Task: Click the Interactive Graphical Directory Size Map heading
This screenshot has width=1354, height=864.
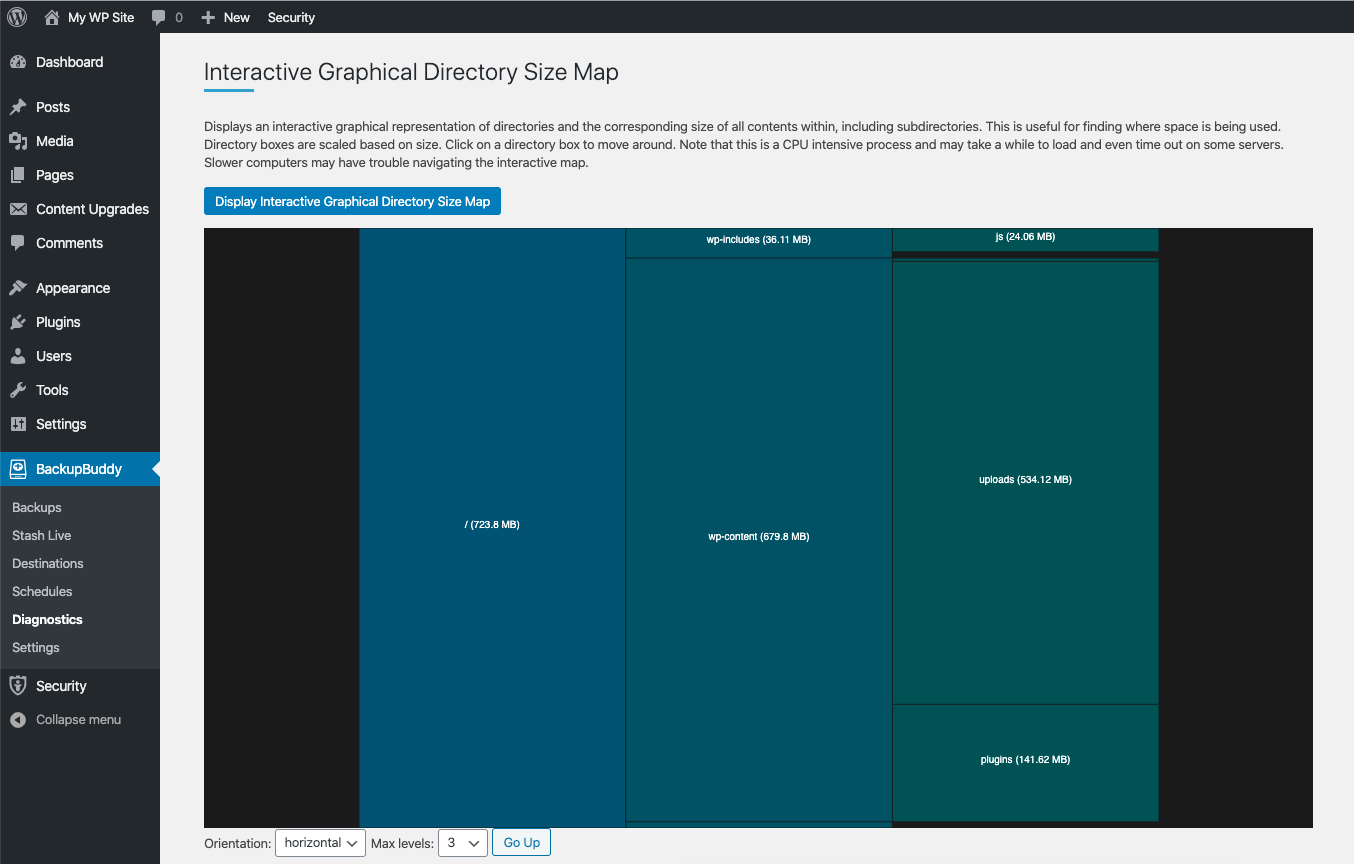Action: click(411, 72)
